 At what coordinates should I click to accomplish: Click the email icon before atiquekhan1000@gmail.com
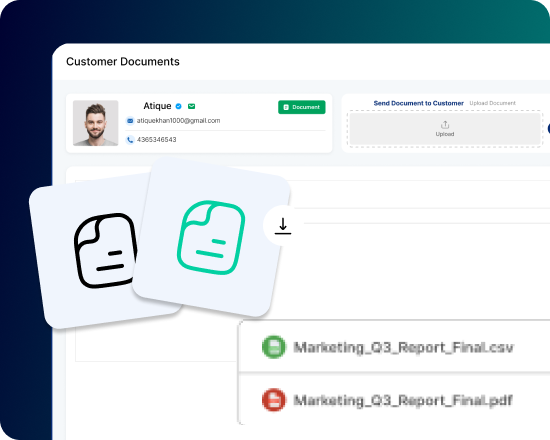130,121
